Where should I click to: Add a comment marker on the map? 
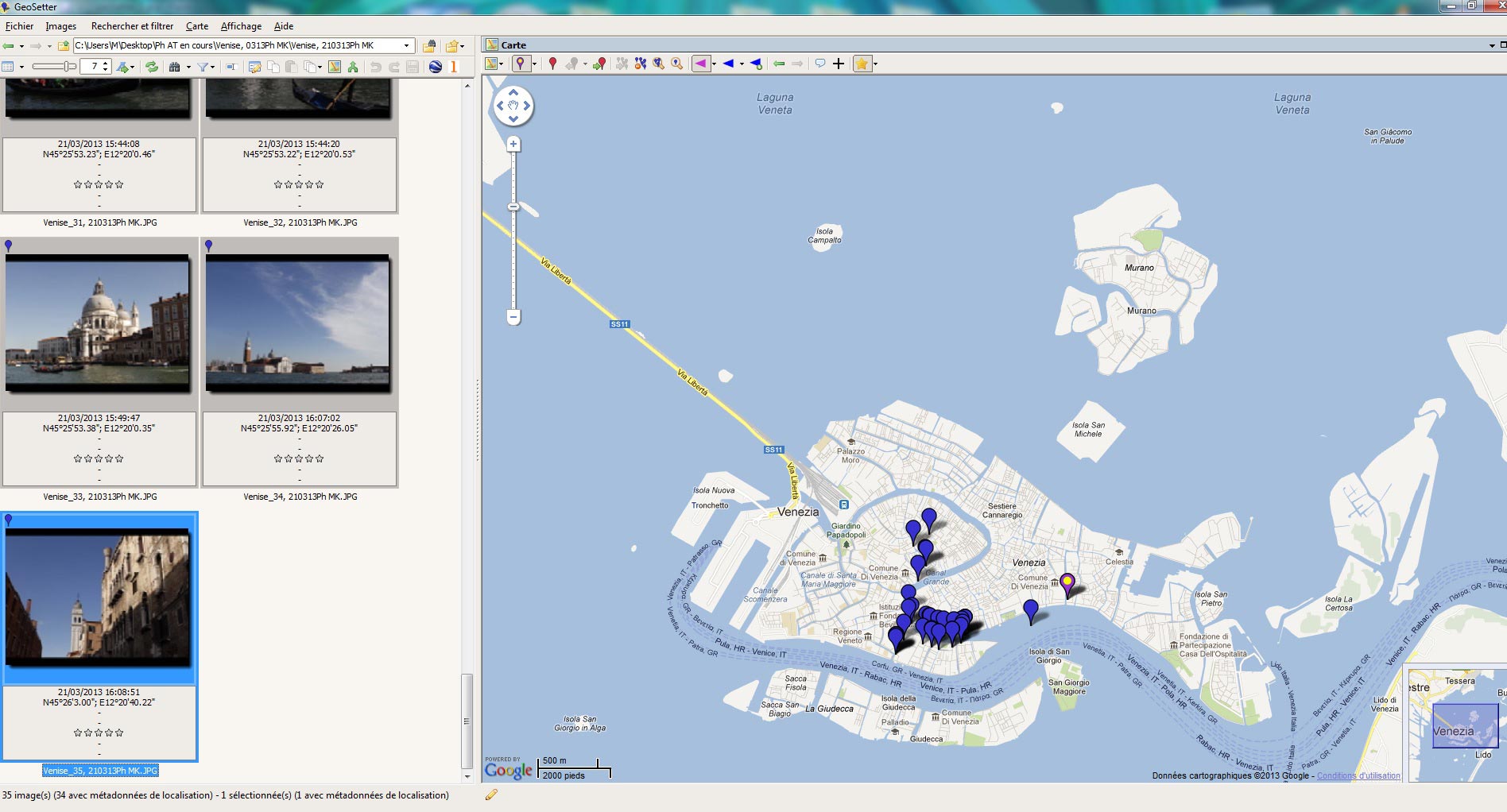pos(820,64)
